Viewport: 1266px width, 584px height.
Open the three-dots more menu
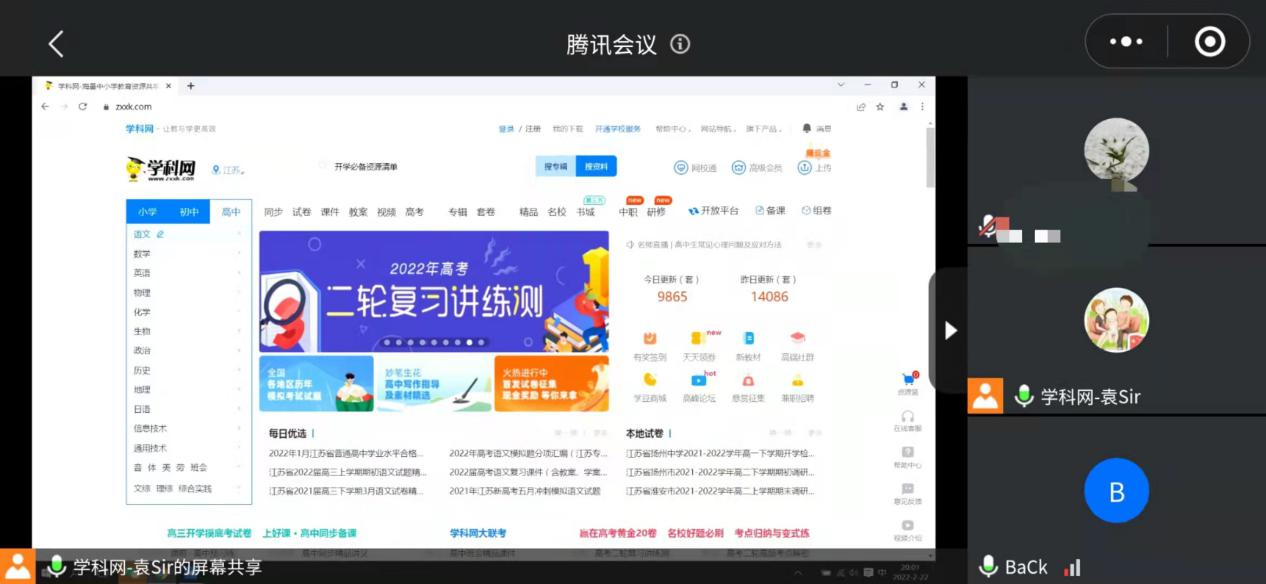click(1126, 42)
